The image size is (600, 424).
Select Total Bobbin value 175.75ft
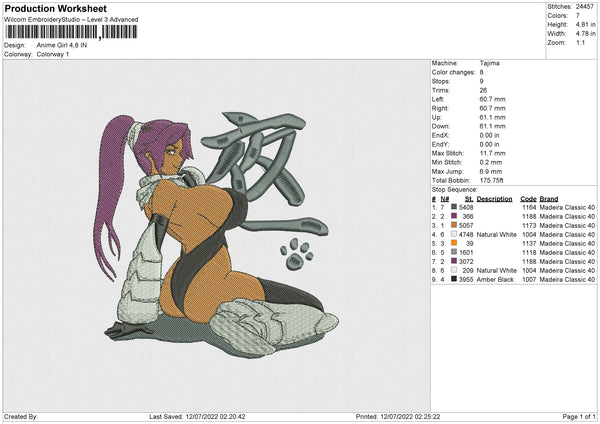pyautogui.click(x=492, y=180)
